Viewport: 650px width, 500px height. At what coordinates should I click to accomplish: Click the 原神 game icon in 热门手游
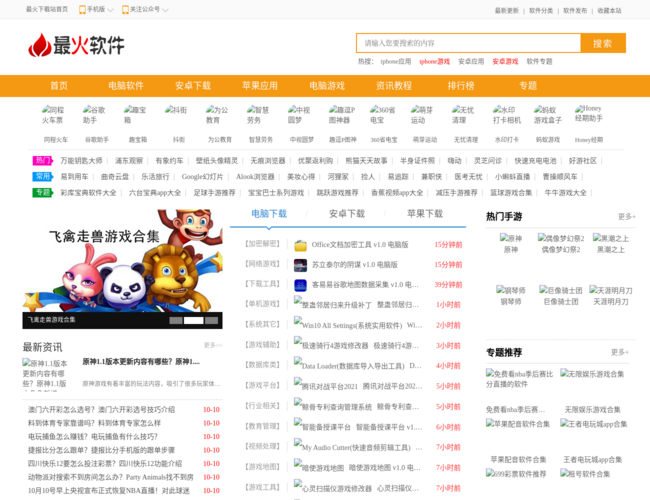[x=511, y=238]
